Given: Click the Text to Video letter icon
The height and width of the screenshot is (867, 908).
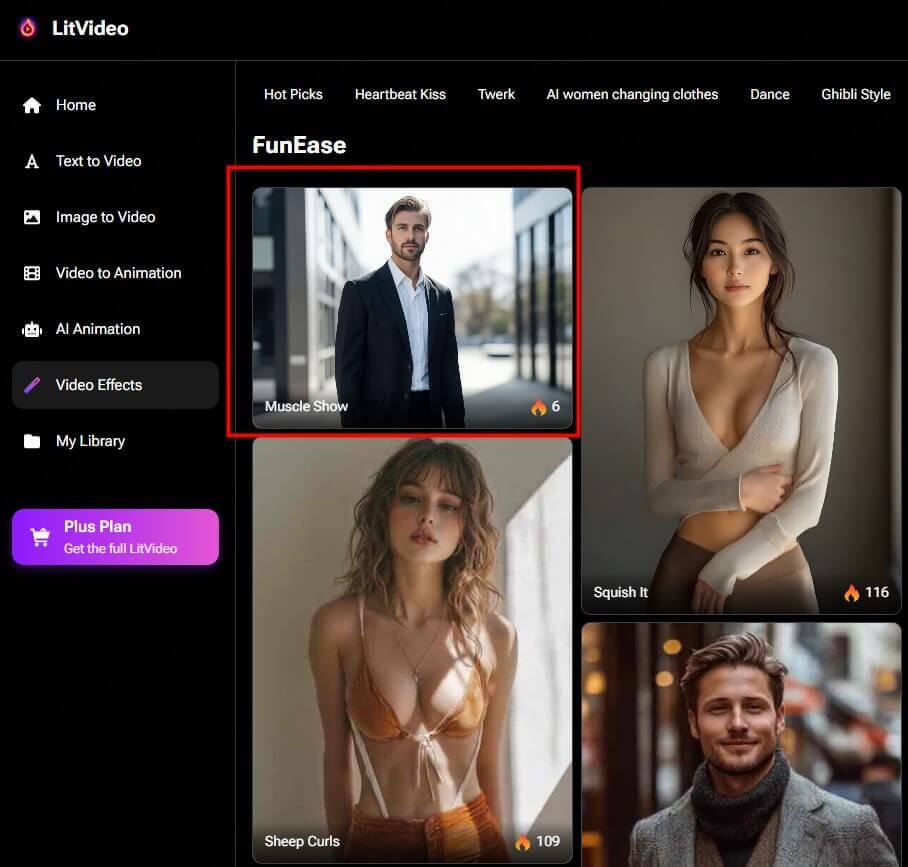Looking at the screenshot, I should (32, 161).
